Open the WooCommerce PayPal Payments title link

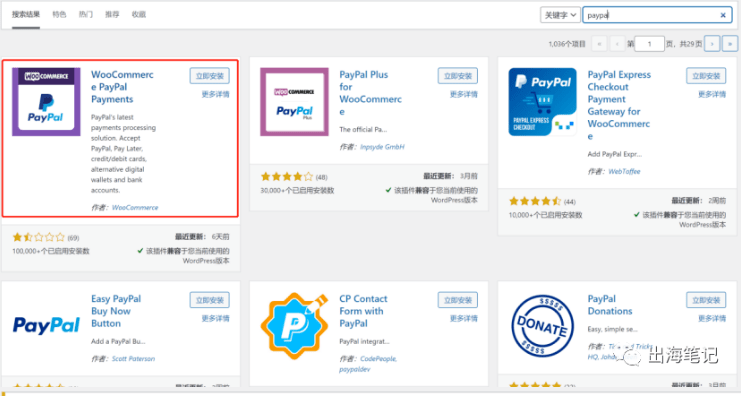122,87
